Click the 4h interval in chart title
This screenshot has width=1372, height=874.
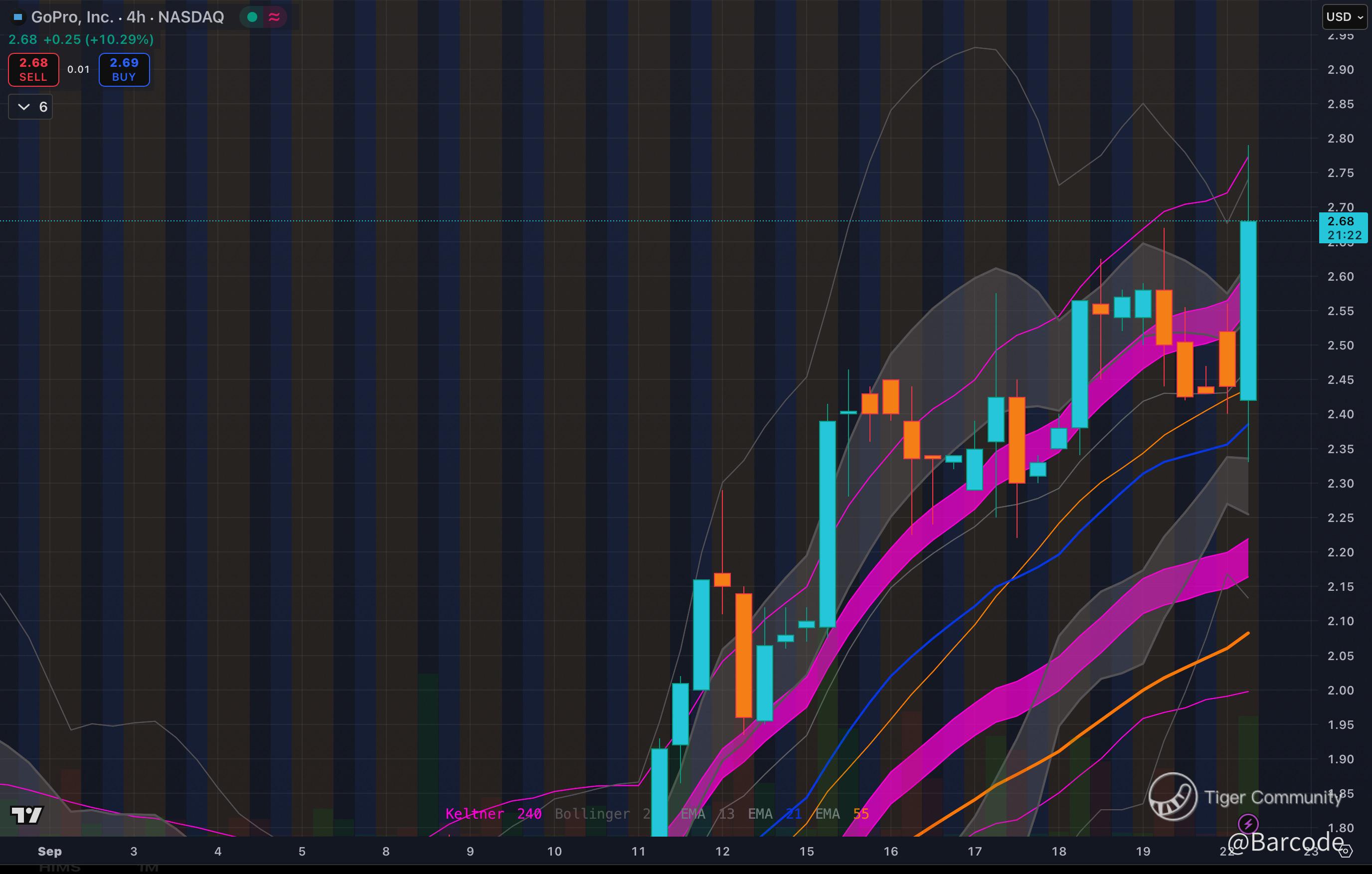136,17
